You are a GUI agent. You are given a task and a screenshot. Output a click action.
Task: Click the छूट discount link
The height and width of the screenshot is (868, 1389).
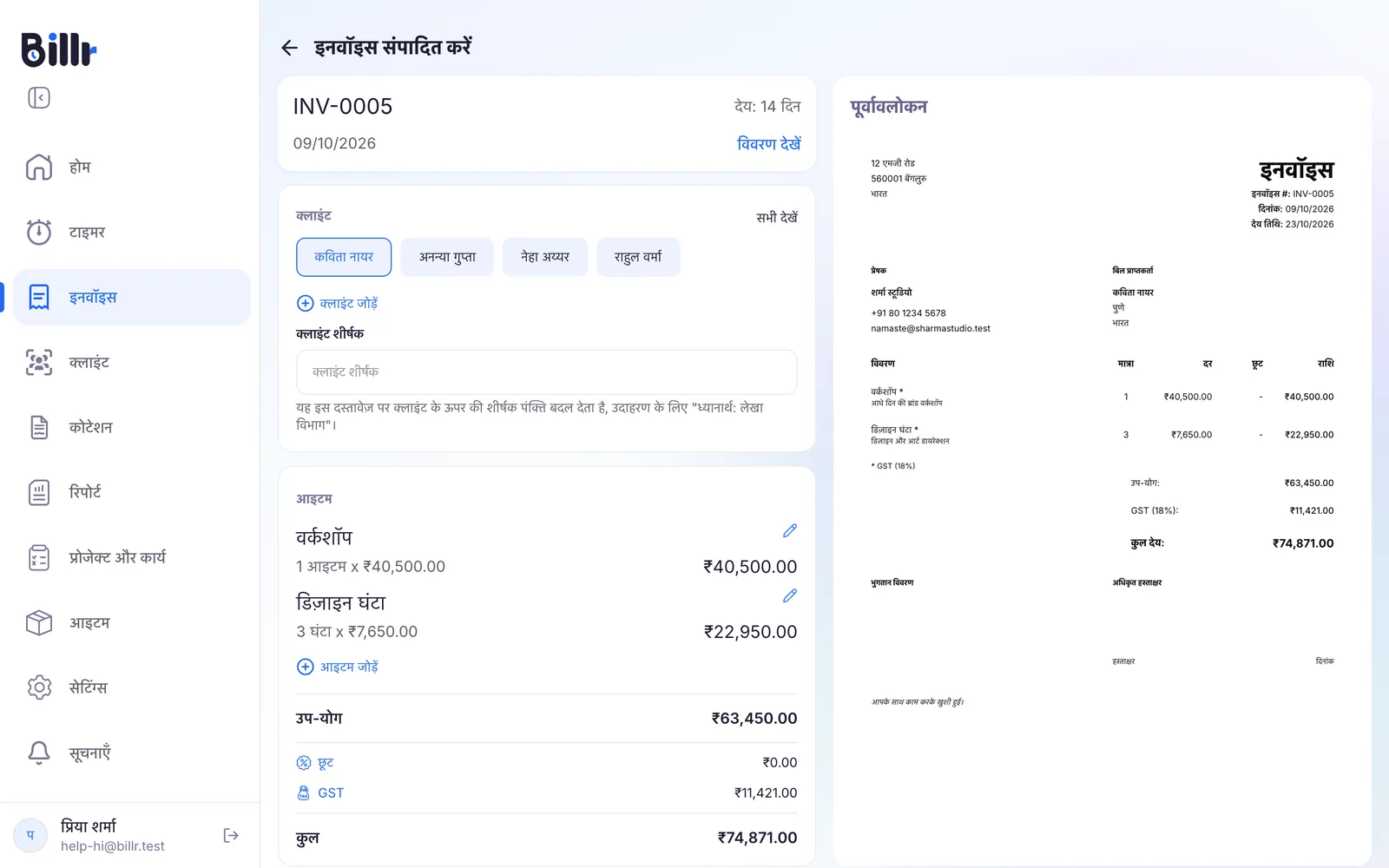pyautogui.click(x=315, y=762)
